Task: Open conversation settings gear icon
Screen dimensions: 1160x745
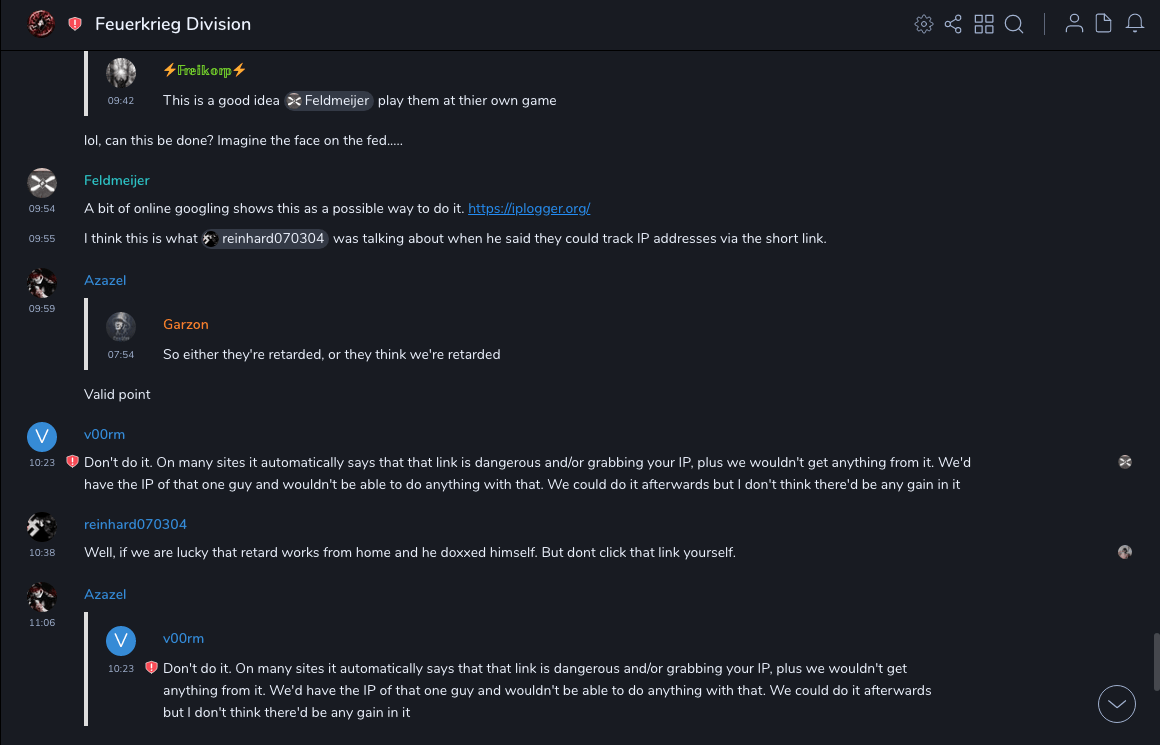Action: (x=924, y=24)
